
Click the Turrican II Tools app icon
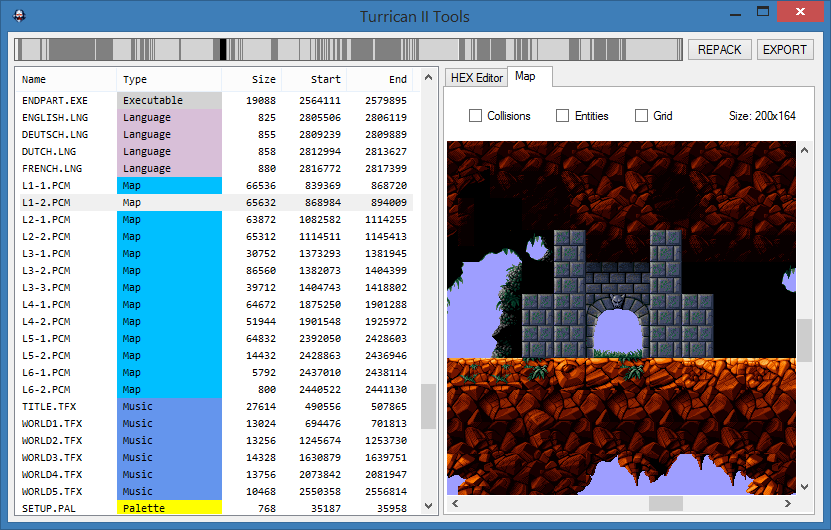pos(19,16)
